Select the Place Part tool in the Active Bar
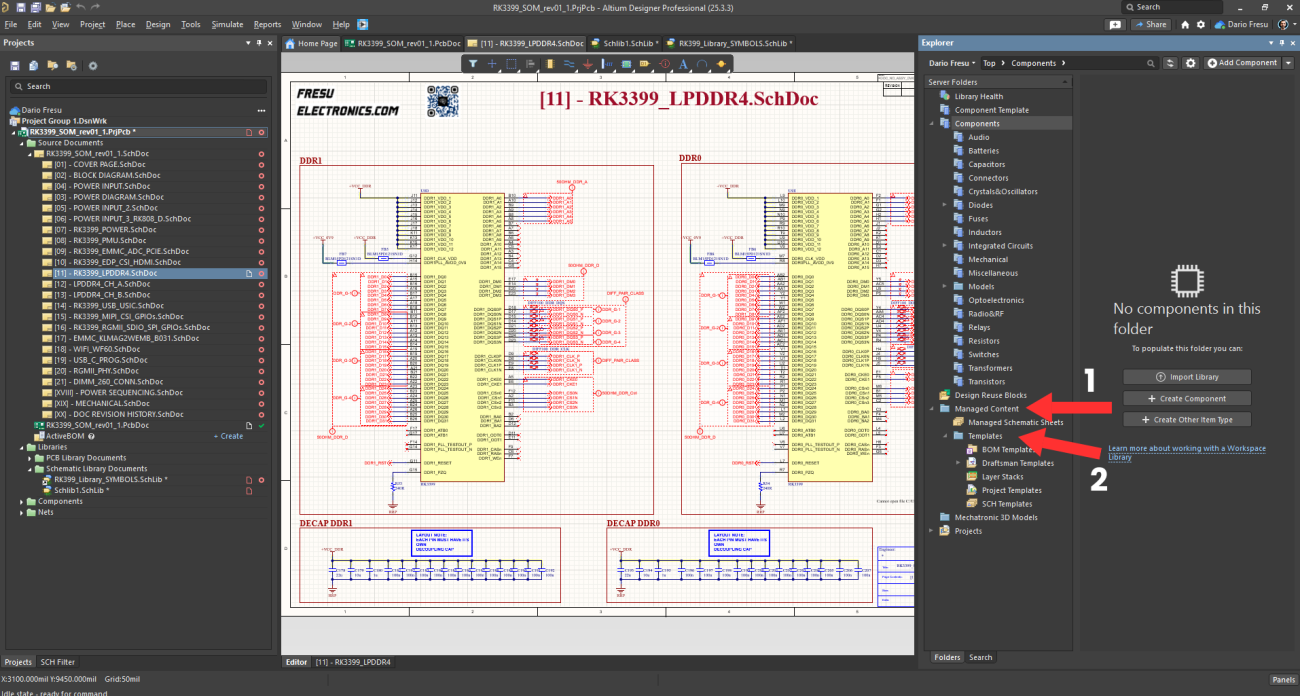 549,63
